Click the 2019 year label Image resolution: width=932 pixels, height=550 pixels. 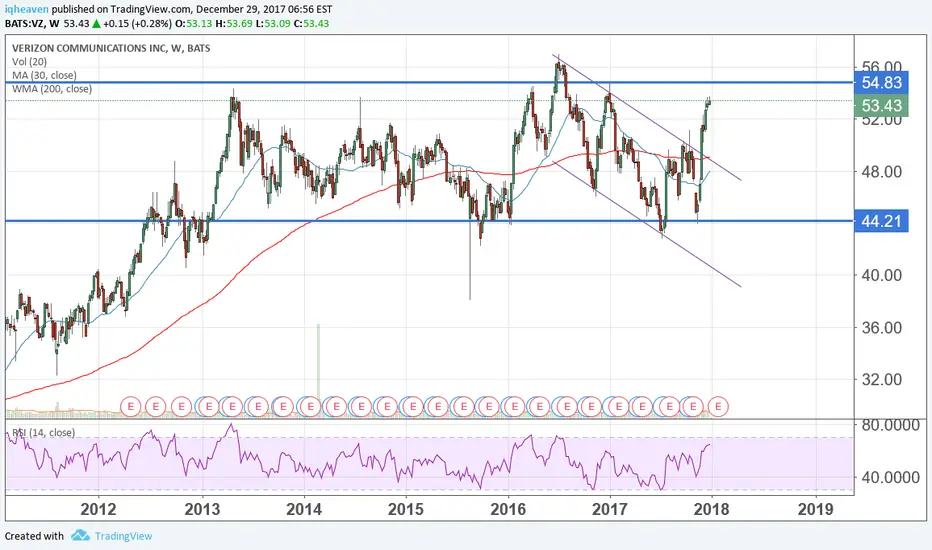point(816,509)
